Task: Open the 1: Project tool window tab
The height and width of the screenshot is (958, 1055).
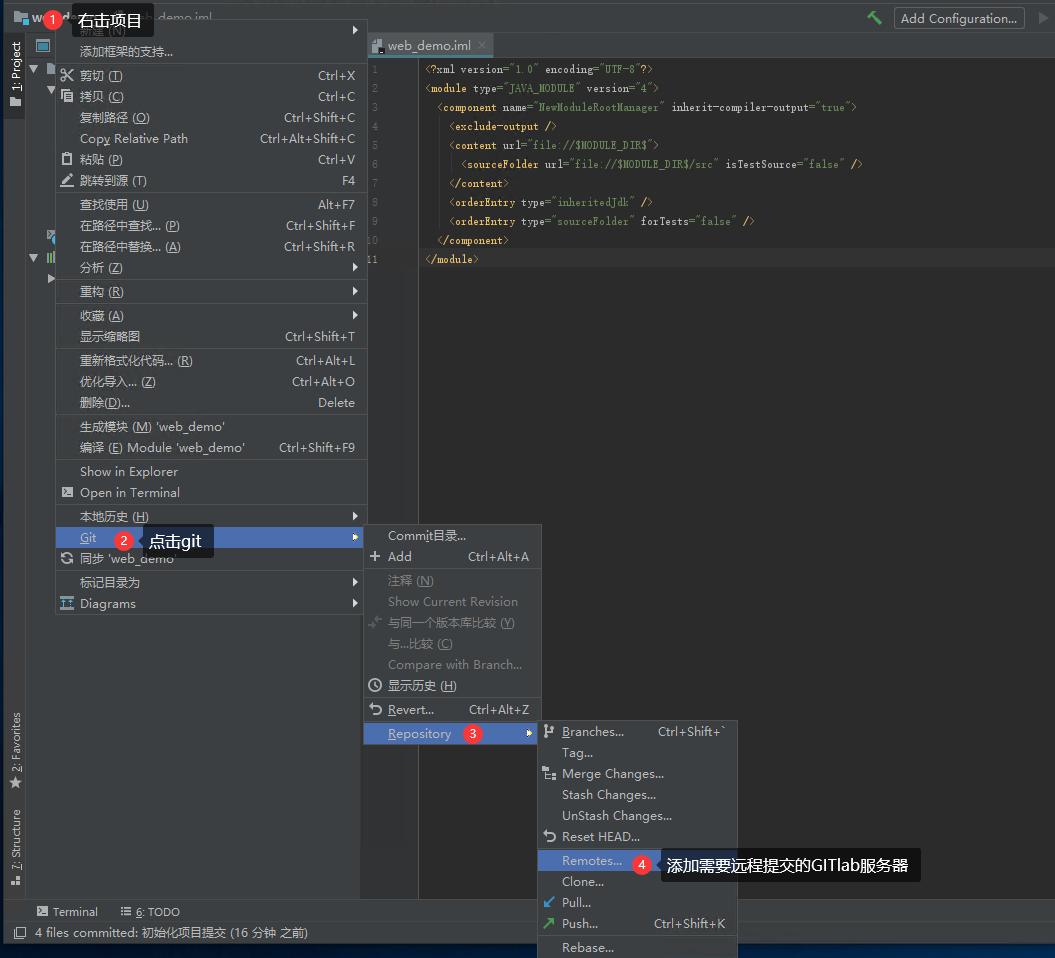Action: tap(15, 74)
